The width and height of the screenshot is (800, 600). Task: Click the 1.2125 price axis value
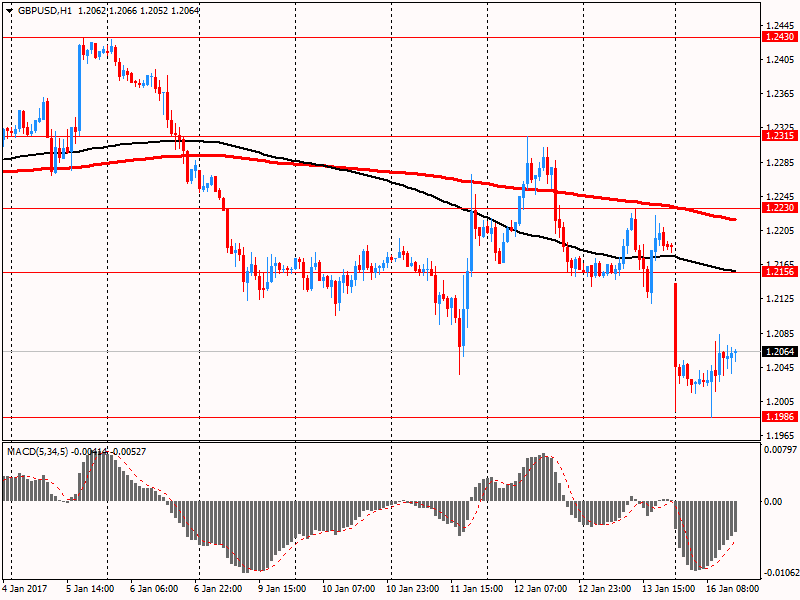[780, 299]
